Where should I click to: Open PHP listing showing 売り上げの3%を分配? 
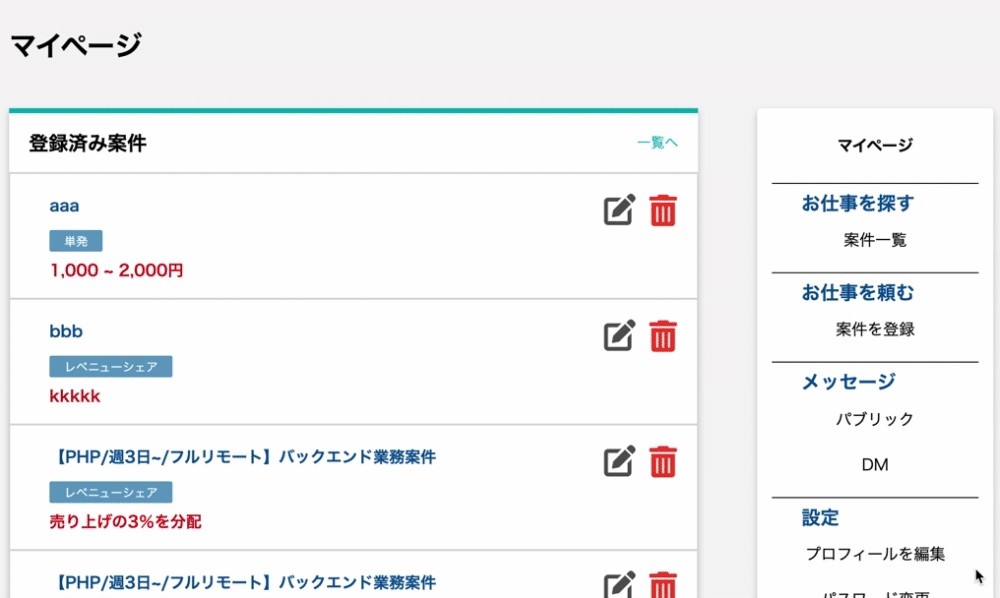coord(246,457)
